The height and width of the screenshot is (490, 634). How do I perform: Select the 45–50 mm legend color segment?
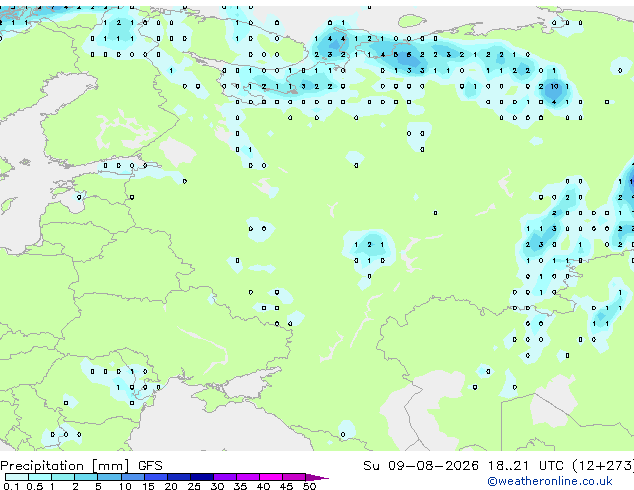tap(294, 477)
